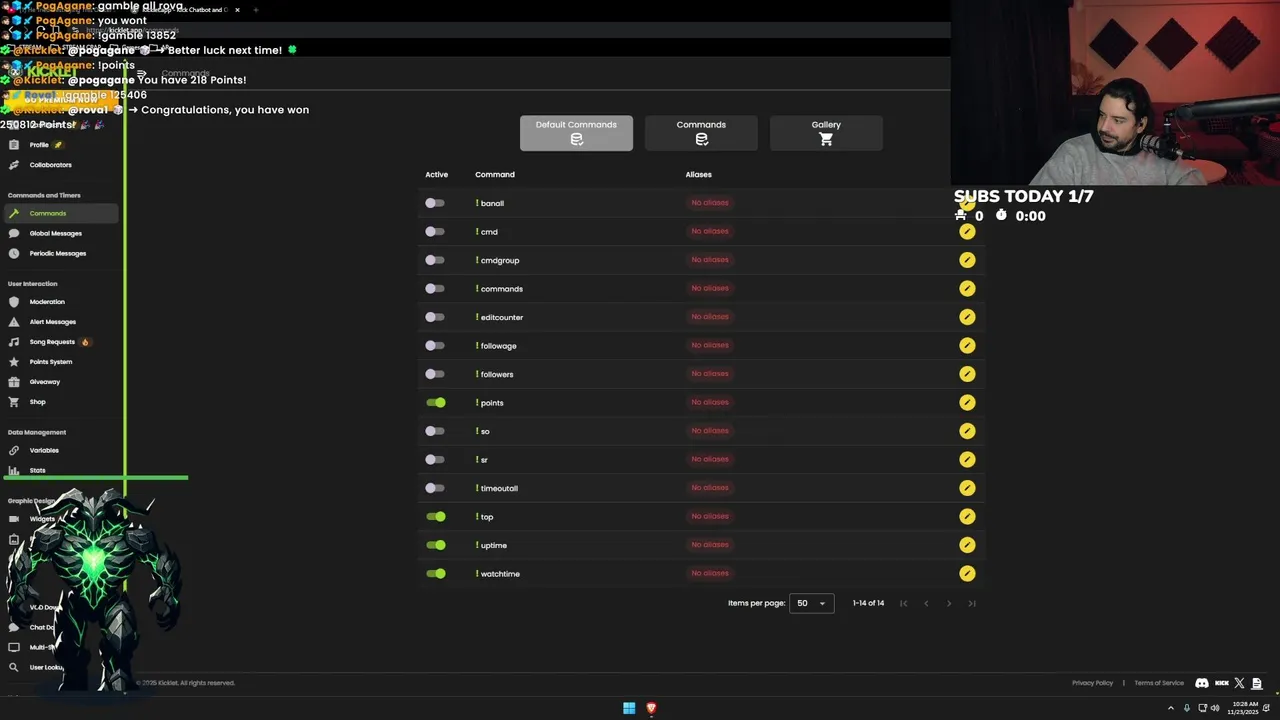Enable the so command toggle
The image size is (1280, 720).
[x=435, y=431]
